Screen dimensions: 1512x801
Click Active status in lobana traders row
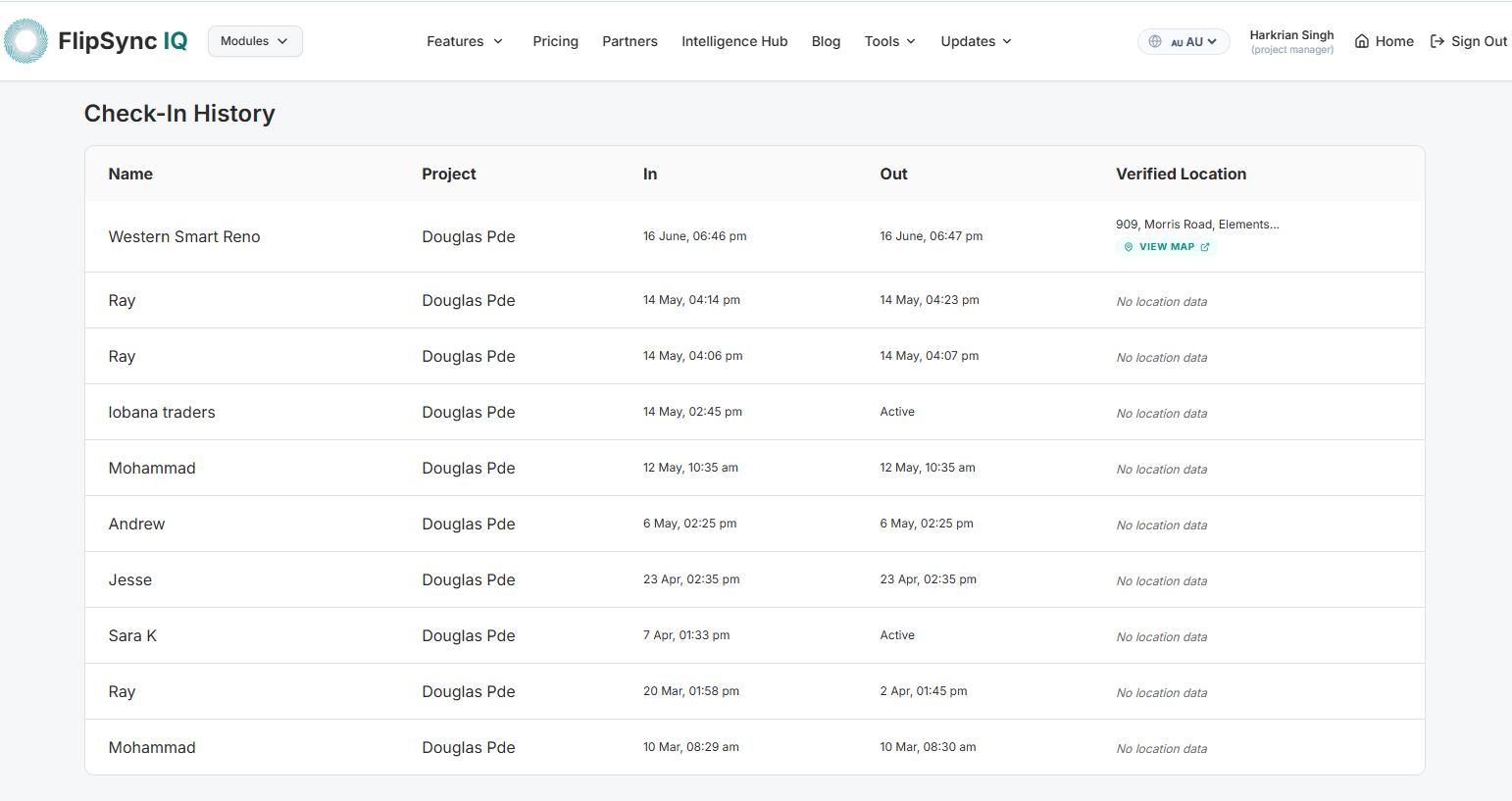[897, 412]
